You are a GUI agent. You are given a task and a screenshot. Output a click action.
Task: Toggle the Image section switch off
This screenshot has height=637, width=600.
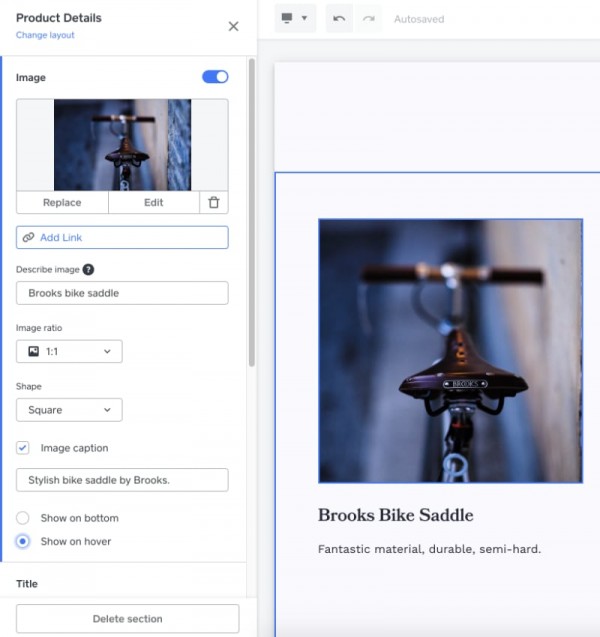[x=215, y=77]
